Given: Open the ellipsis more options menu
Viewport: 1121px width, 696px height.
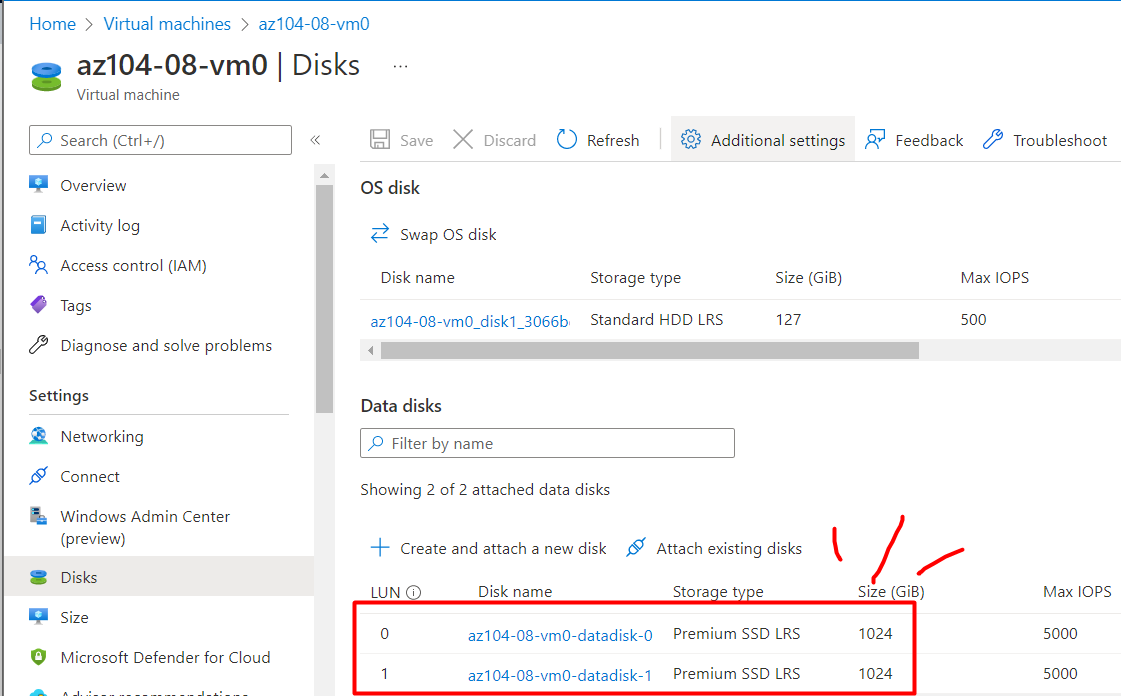Looking at the screenshot, I should pyautogui.click(x=400, y=66).
